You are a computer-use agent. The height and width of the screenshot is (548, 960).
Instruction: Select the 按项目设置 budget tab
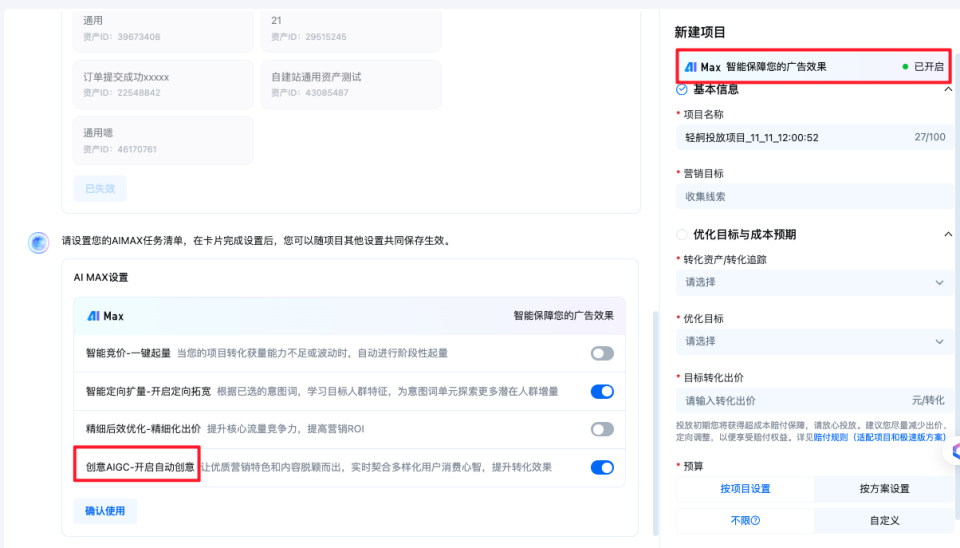(745, 489)
